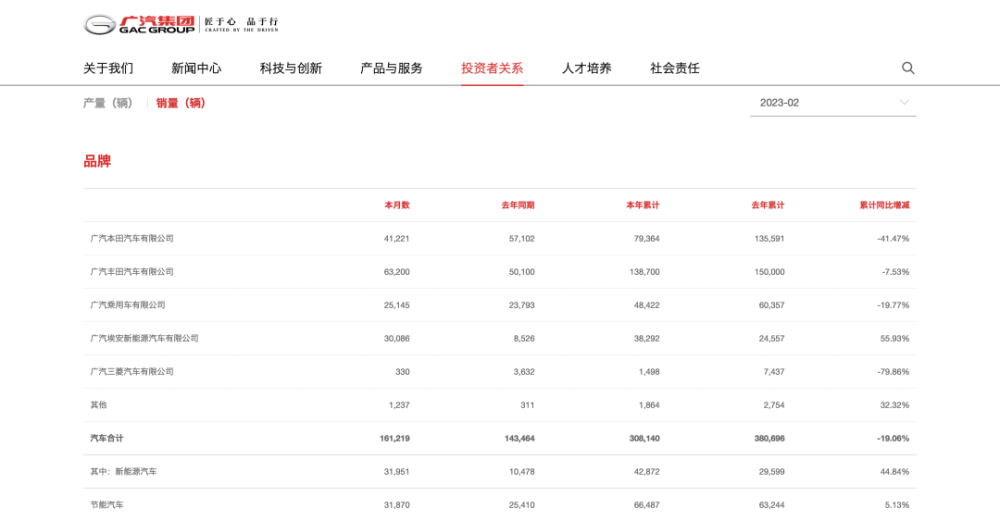Open the 人才培养 menu
This screenshot has width=1000, height=521.
[x=587, y=68]
